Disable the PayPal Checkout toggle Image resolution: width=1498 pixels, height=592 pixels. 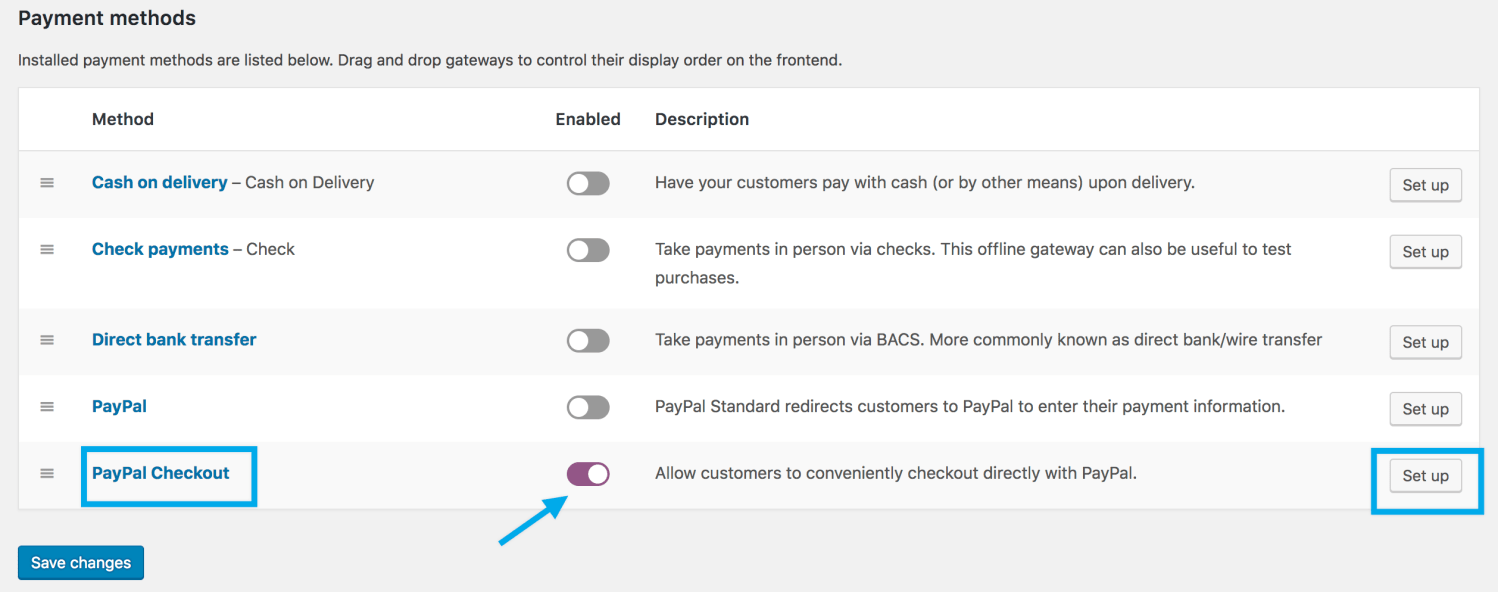[588, 474]
